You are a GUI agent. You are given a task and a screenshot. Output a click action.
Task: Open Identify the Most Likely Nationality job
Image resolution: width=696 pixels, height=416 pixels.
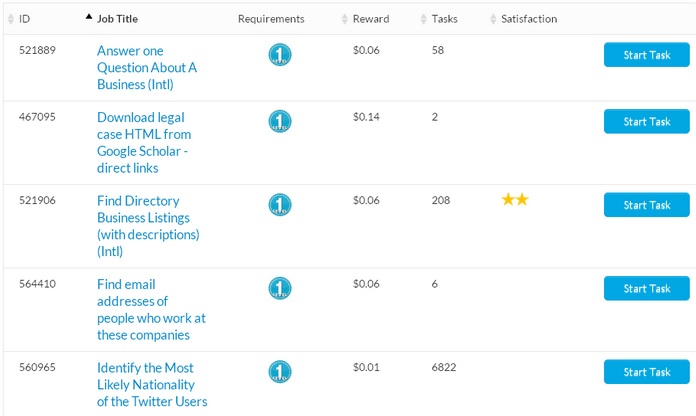pos(152,384)
